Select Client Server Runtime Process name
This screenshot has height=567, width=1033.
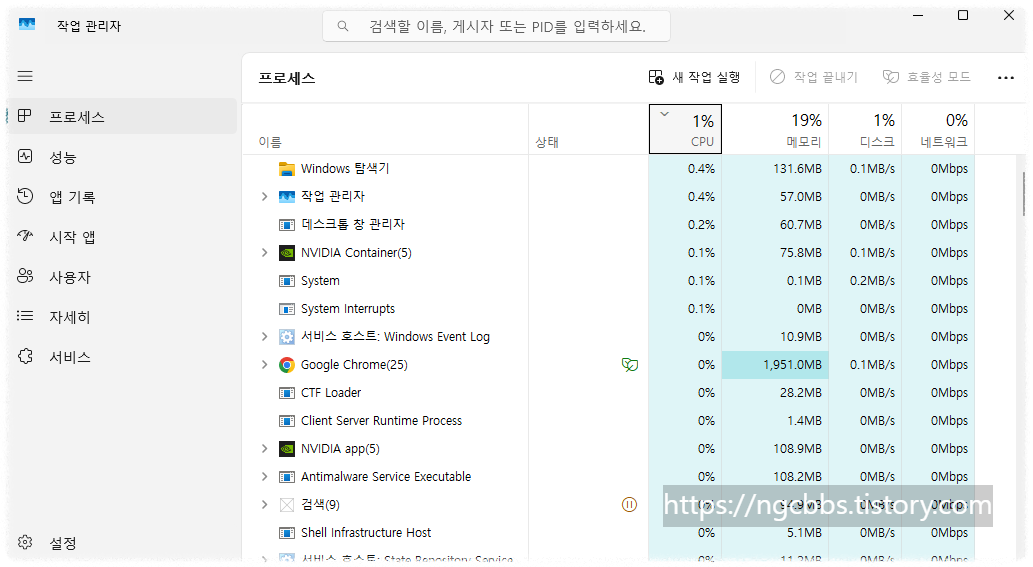click(381, 420)
